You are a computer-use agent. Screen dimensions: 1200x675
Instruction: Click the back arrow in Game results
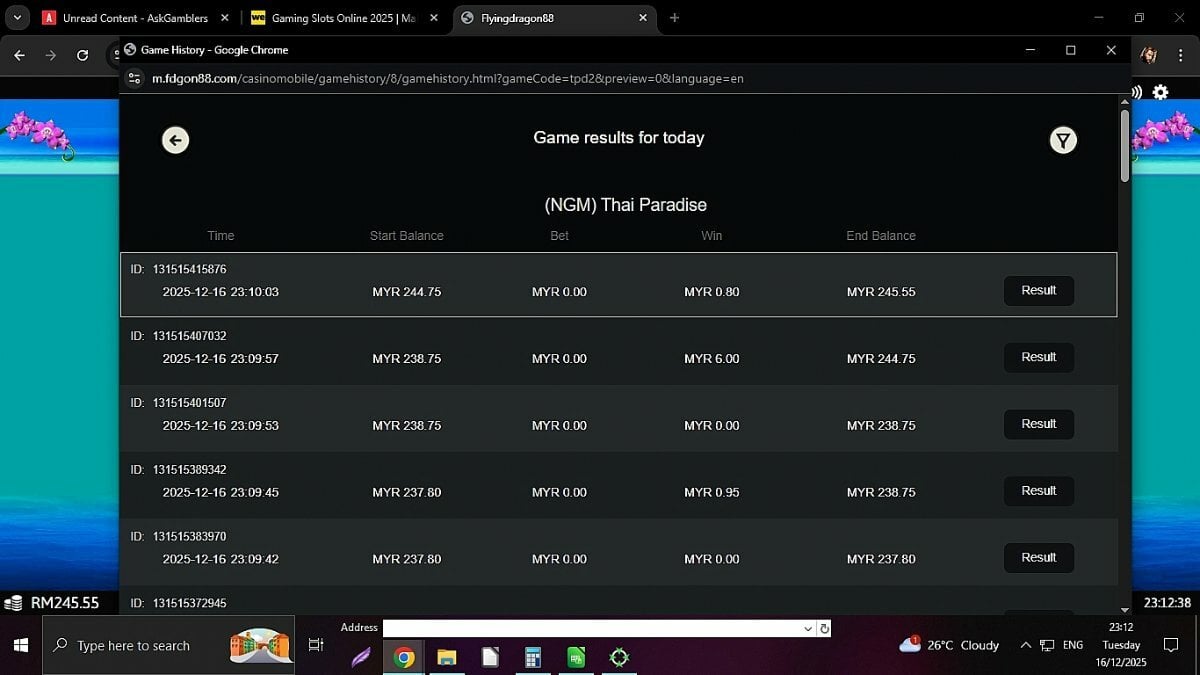[176, 140]
